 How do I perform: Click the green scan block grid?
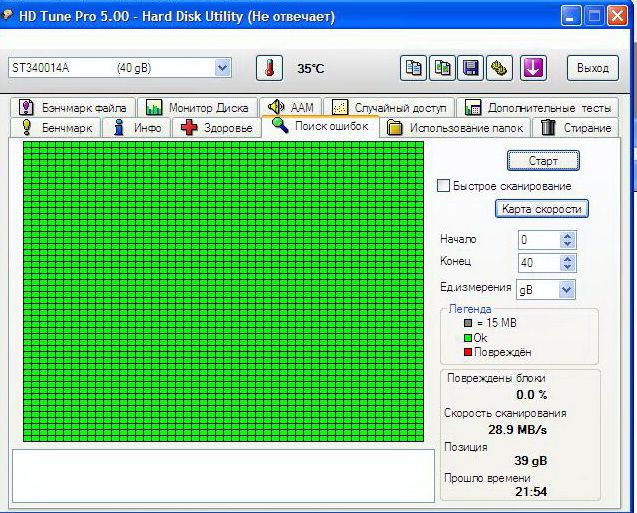pos(223,291)
